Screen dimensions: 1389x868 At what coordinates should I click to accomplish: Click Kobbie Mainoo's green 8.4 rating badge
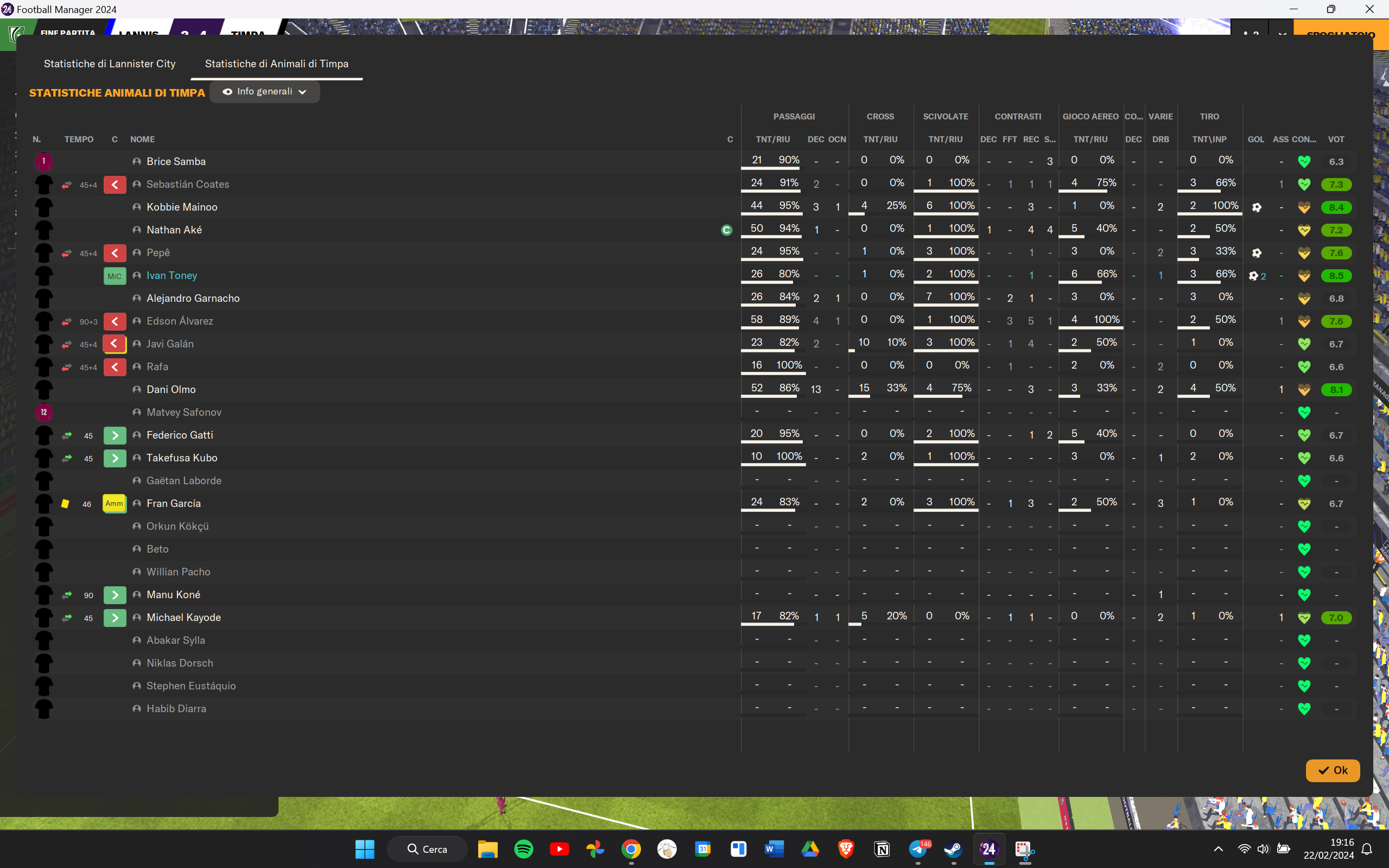[x=1336, y=207]
